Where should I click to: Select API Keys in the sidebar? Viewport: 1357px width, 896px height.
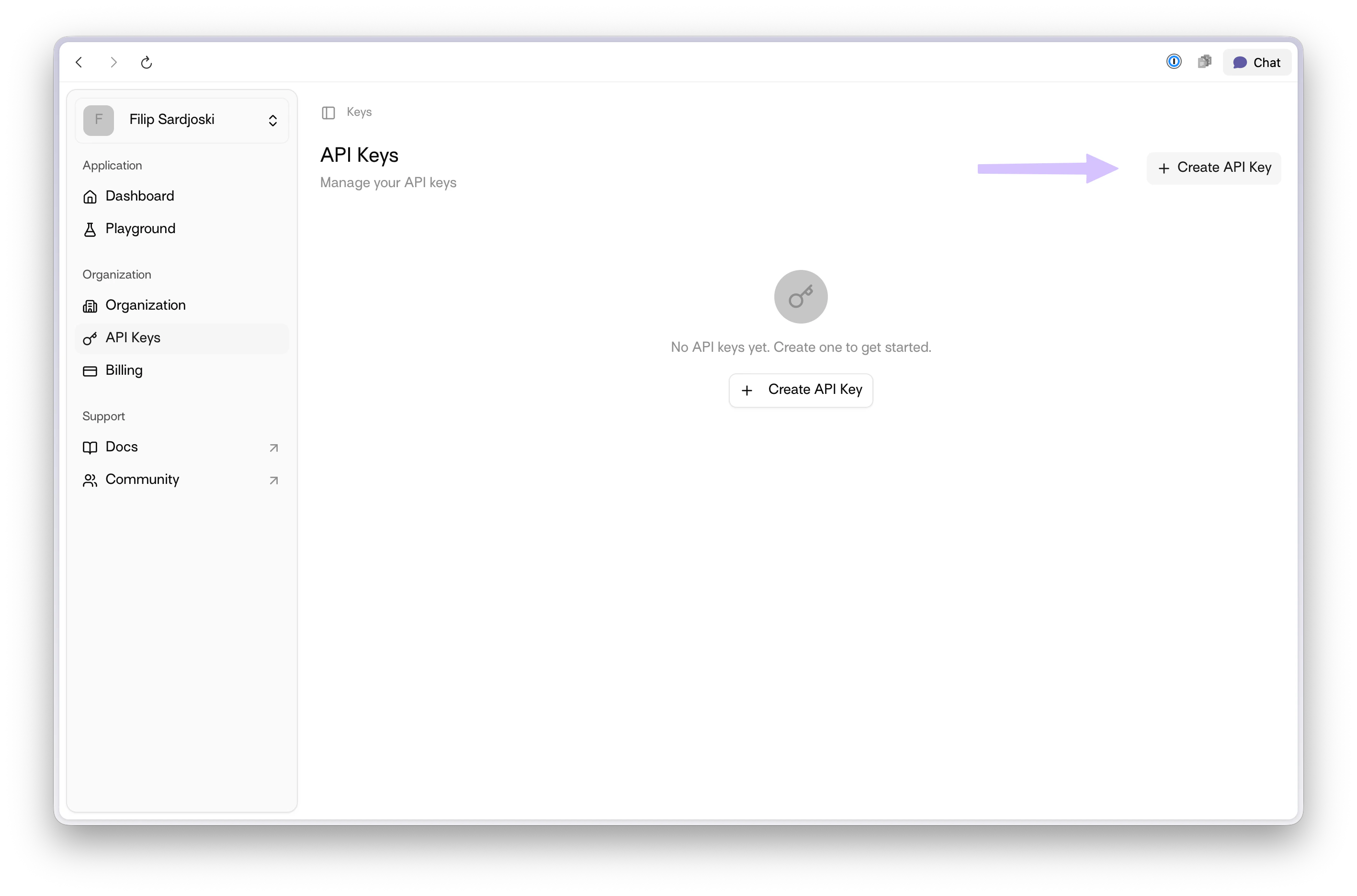[182, 338]
